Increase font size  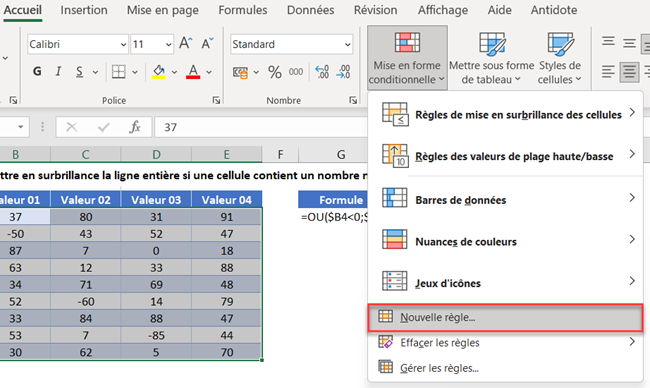tap(186, 43)
